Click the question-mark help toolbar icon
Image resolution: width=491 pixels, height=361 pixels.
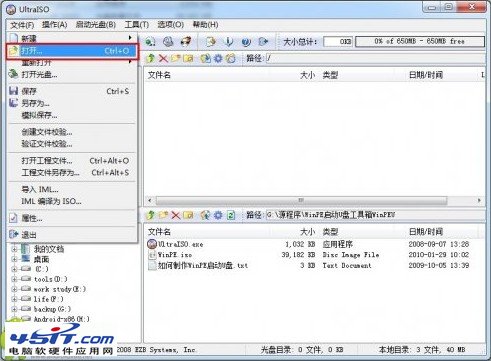coord(246,42)
